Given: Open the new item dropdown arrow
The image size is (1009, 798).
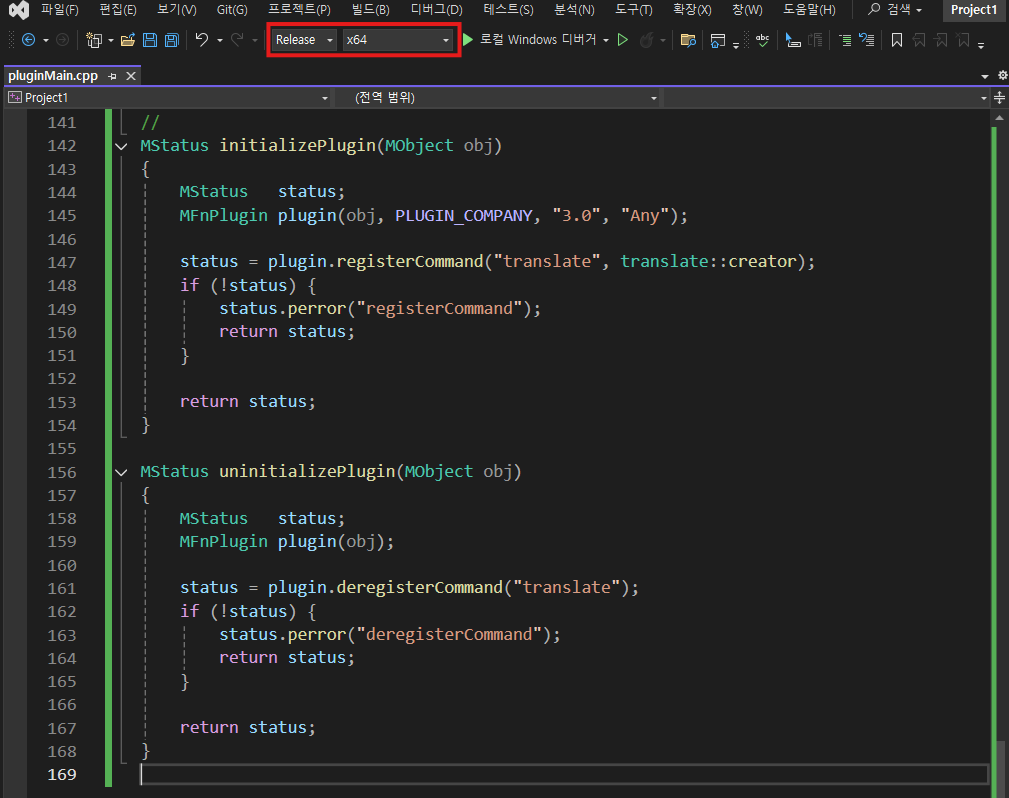Looking at the screenshot, I should 111,41.
